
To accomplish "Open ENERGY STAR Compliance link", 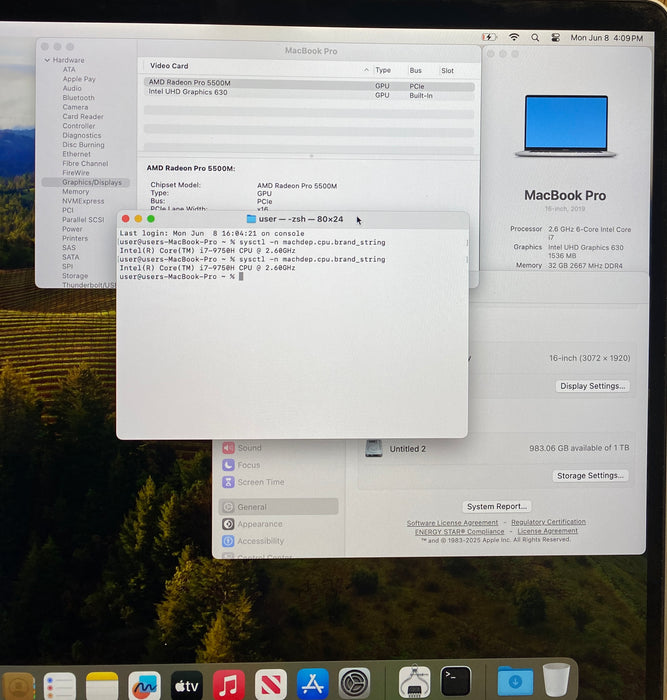I will pos(459,531).
